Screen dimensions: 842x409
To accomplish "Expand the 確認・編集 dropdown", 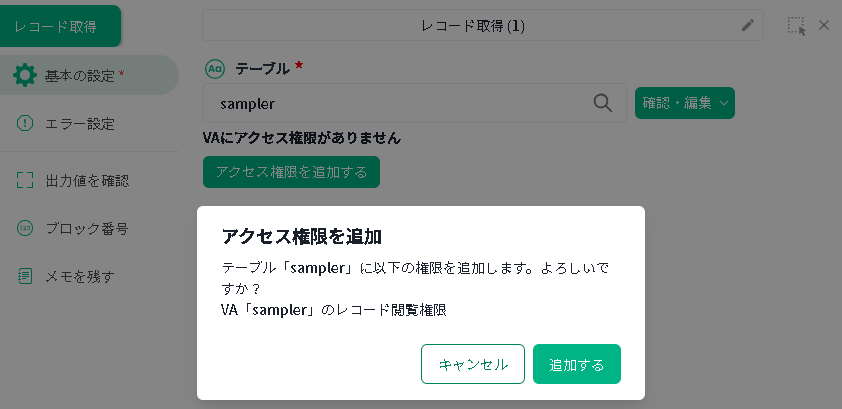I will [685, 103].
